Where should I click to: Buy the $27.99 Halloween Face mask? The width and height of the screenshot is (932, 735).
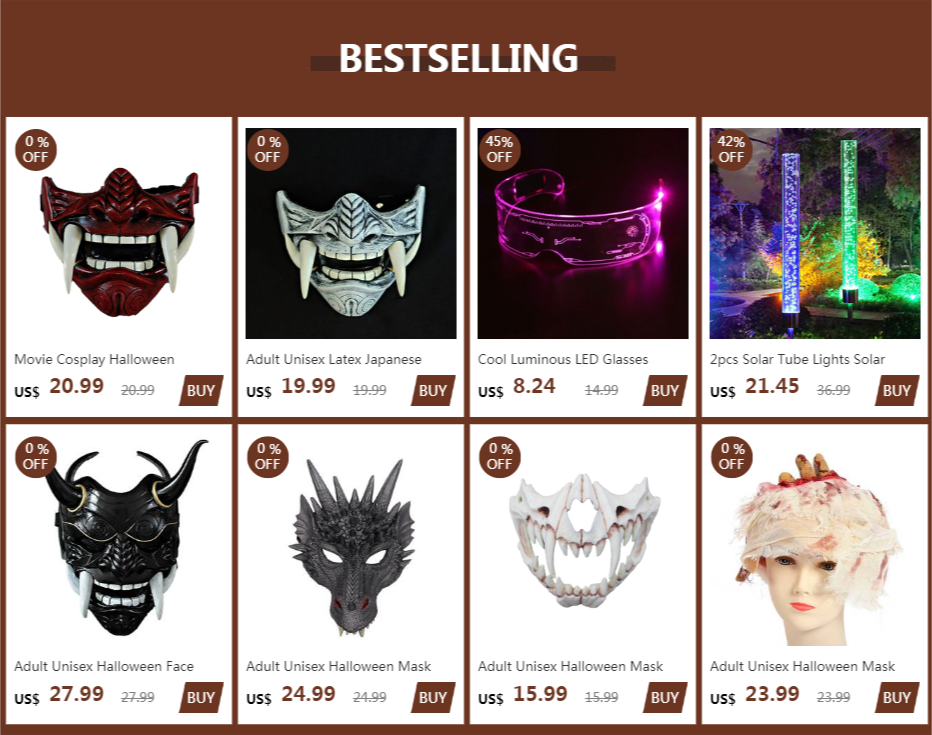[x=201, y=698]
